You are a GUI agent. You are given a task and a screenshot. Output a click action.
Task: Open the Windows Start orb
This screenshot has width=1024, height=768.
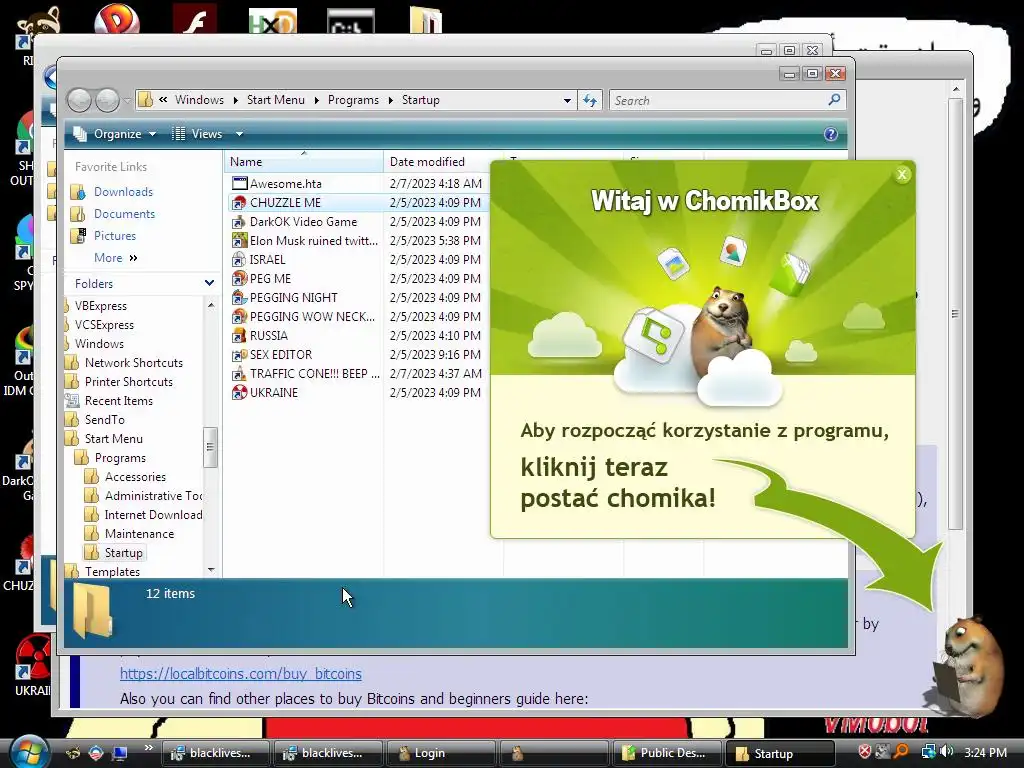point(27,752)
